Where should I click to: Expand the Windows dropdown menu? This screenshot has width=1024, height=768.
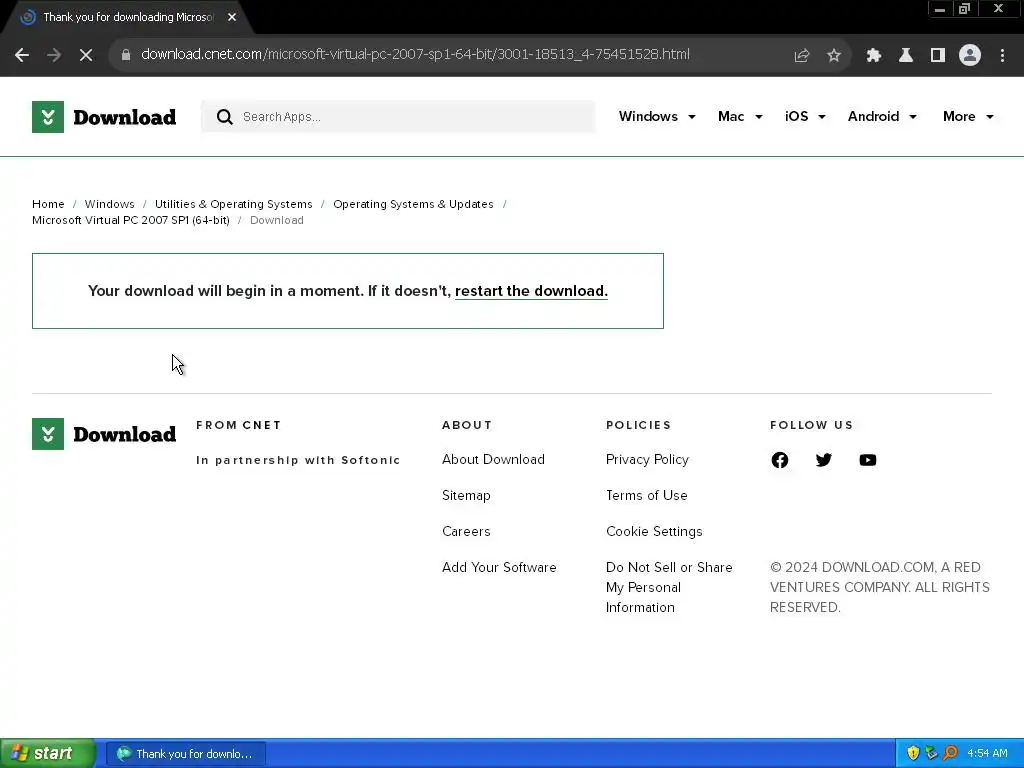pos(657,116)
